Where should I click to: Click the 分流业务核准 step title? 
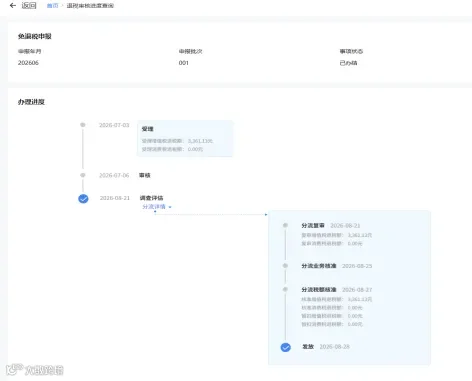[319, 266]
